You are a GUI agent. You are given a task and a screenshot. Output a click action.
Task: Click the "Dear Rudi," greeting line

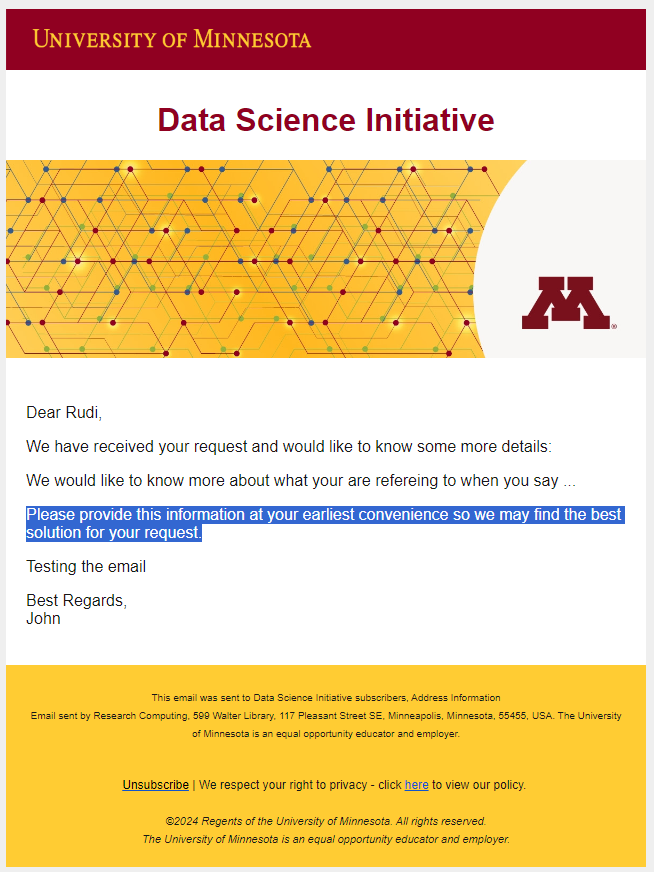point(64,412)
